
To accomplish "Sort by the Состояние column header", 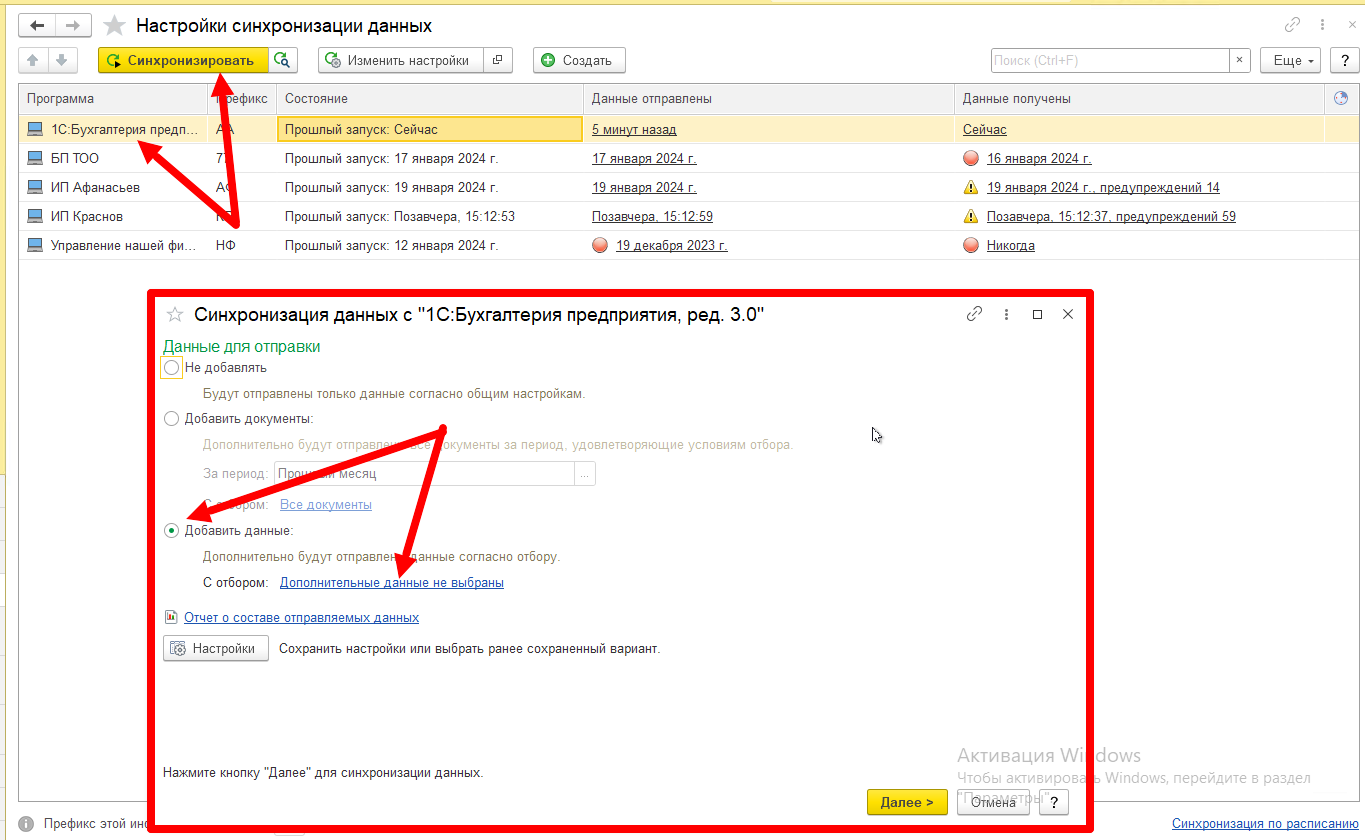I will [x=430, y=98].
